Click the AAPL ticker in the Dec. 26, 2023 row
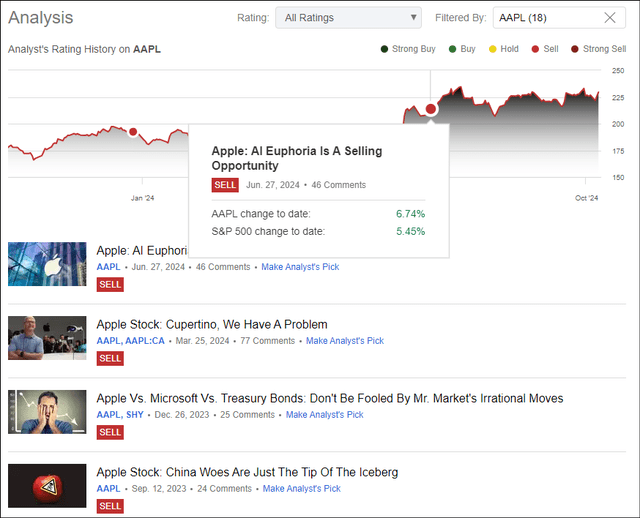The height and width of the screenshot is (518, 640). point(108,415)
